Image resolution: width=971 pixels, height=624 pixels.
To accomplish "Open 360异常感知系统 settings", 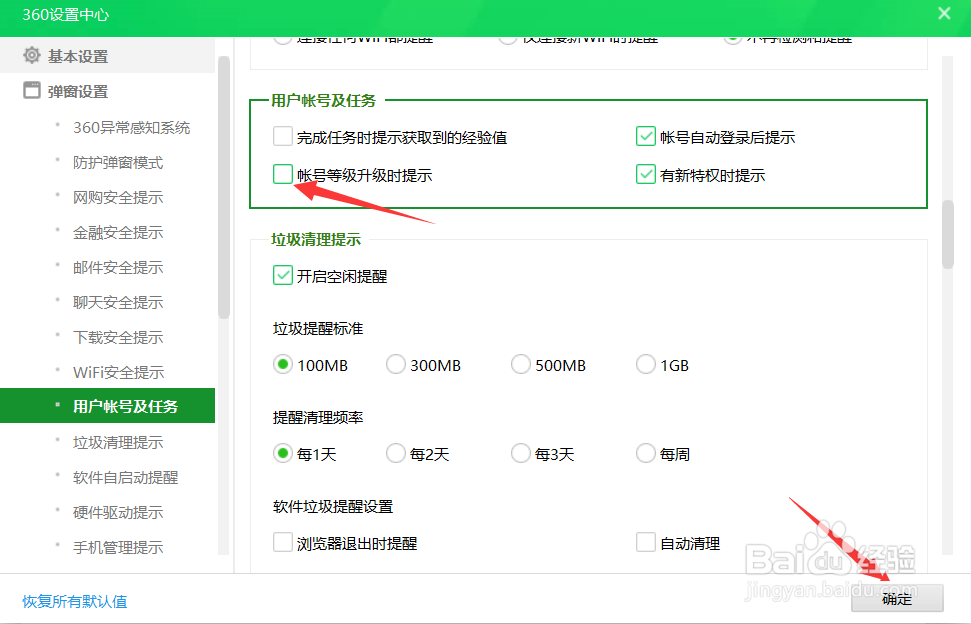I will point(131,128).
